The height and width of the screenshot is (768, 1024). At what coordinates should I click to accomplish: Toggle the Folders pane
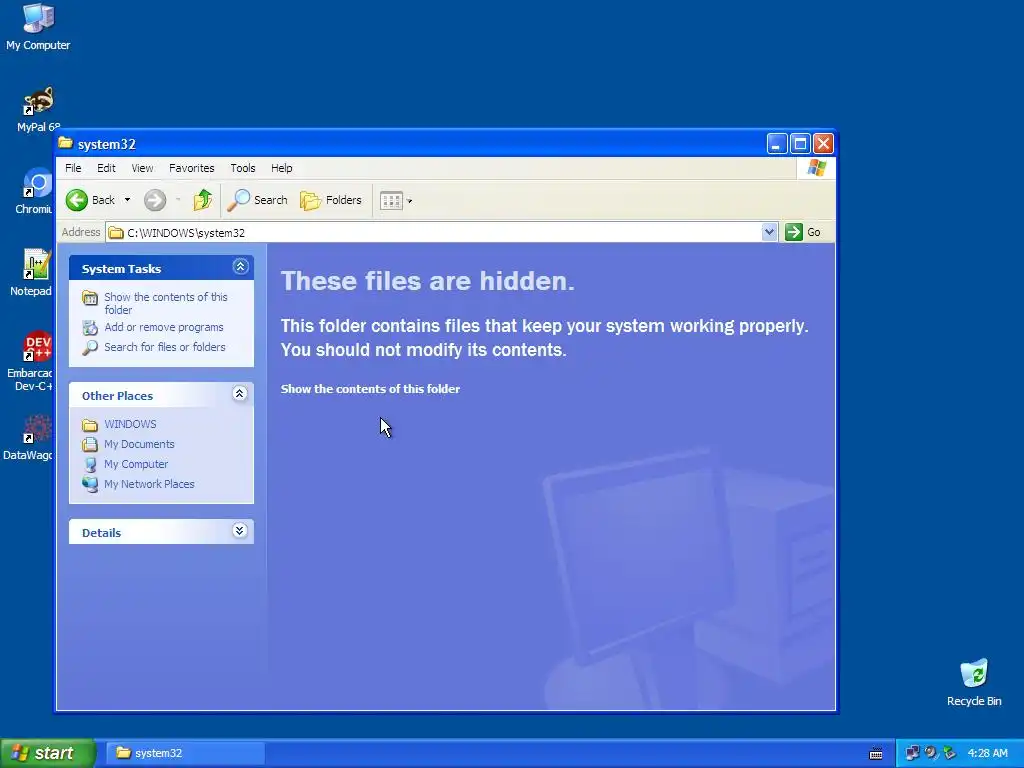tap(330, 200)
